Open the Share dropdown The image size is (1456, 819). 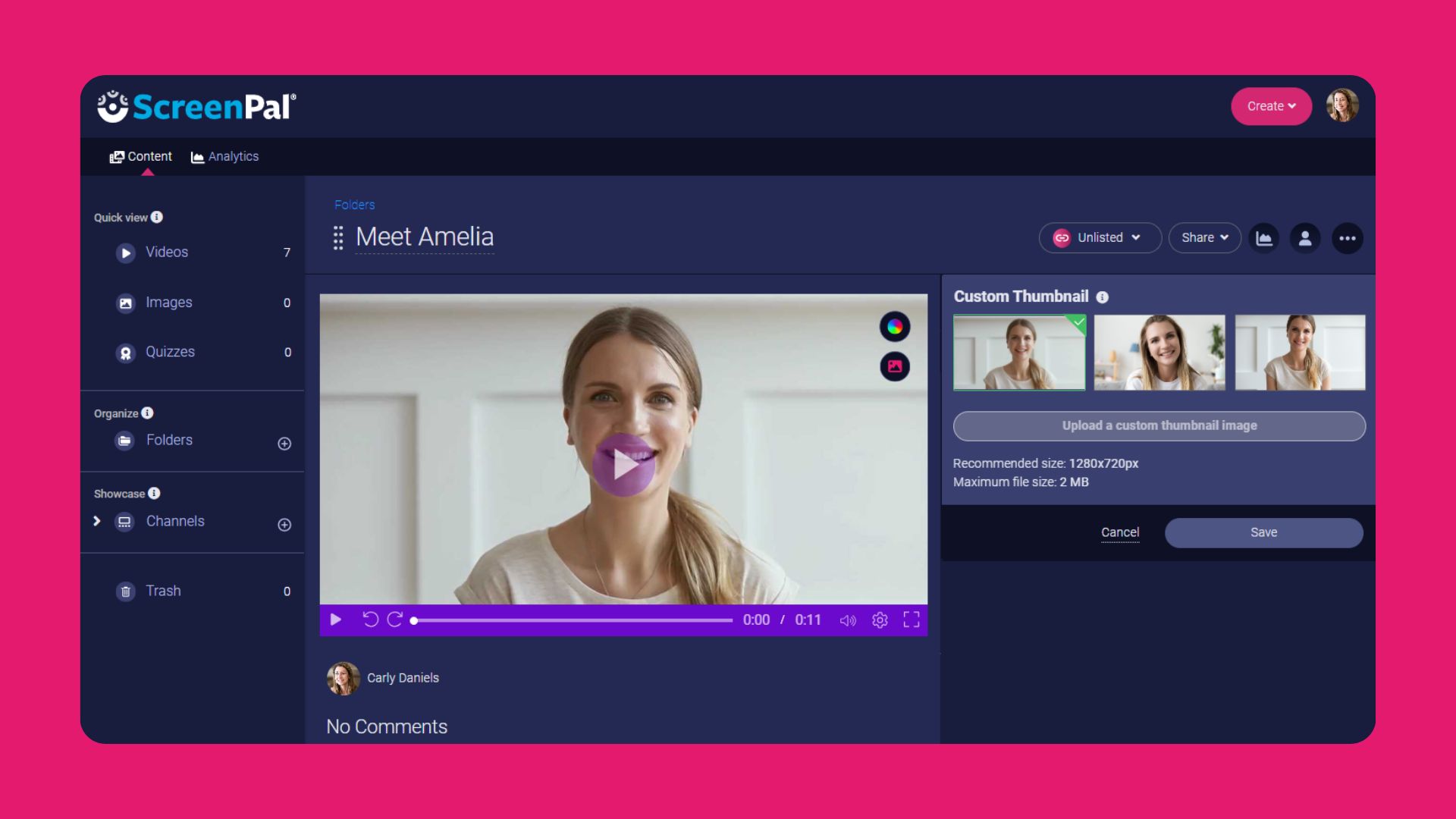click(x=1204, y=238)
